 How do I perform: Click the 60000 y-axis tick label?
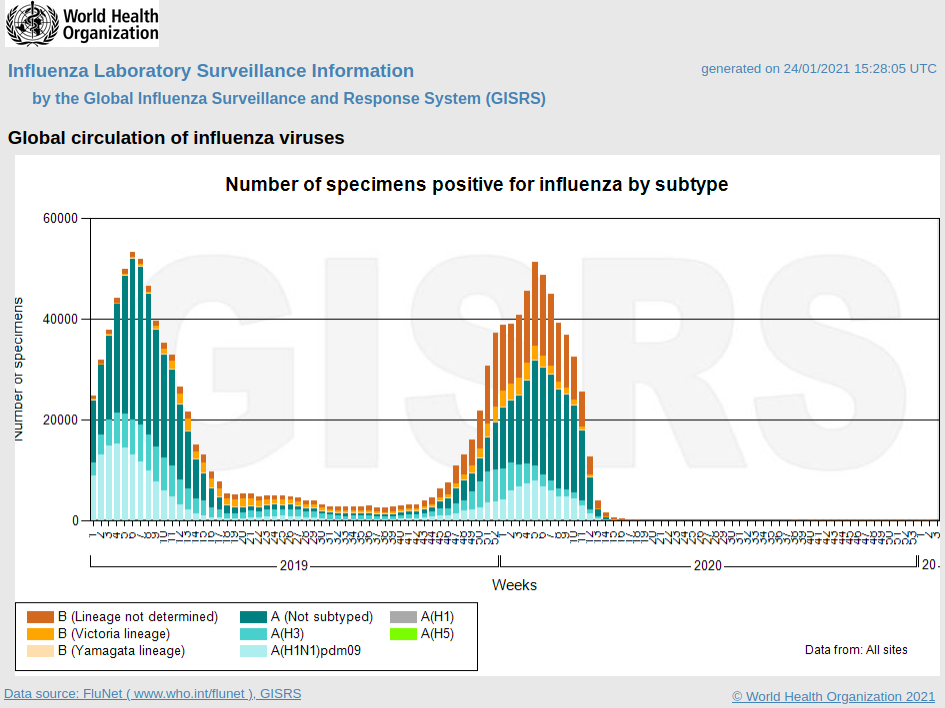point(60,219)
